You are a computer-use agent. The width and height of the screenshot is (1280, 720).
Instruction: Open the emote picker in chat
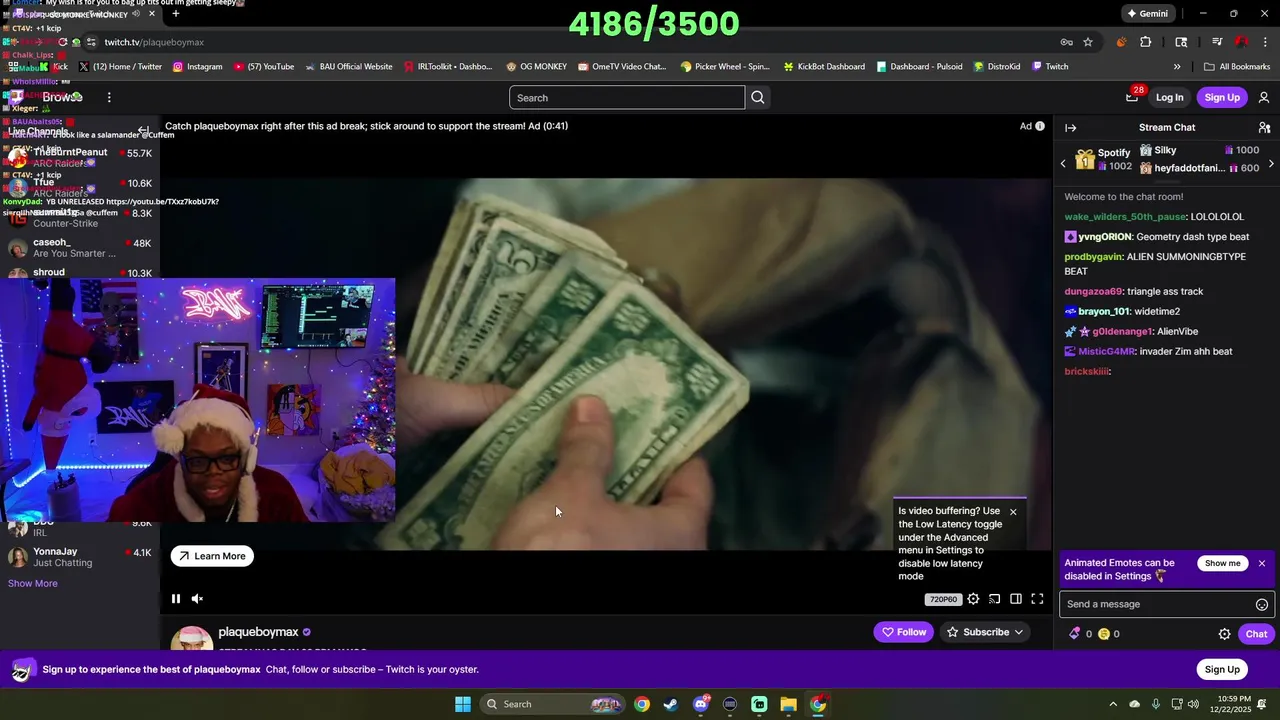point(1262,604)
